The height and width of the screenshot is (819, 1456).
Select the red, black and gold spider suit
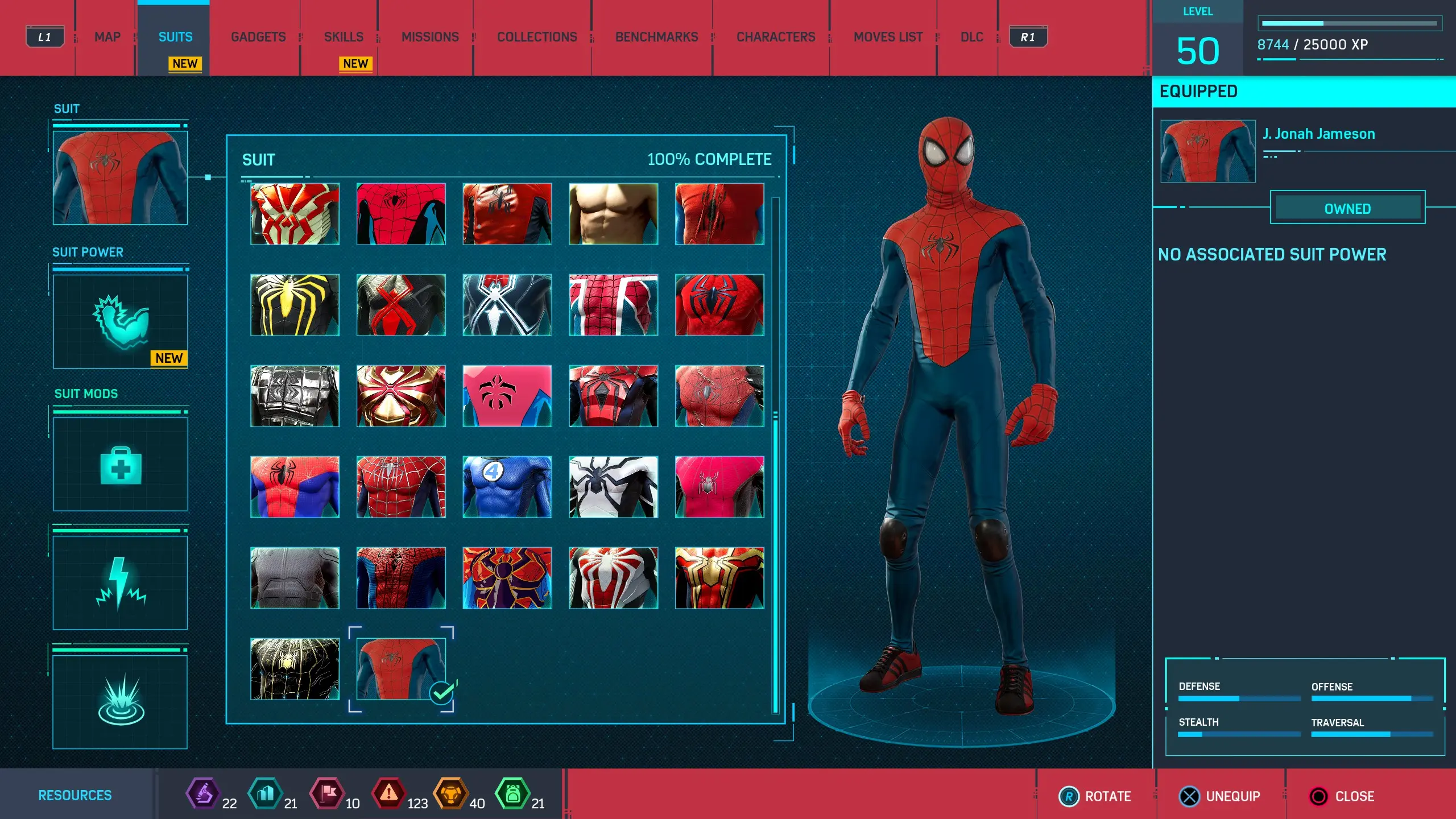[x=719, y=578]
